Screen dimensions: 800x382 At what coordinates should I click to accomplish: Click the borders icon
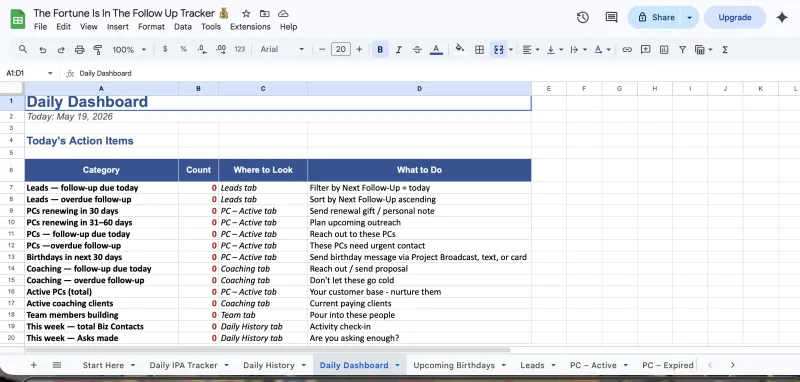(x=479, y=49)
